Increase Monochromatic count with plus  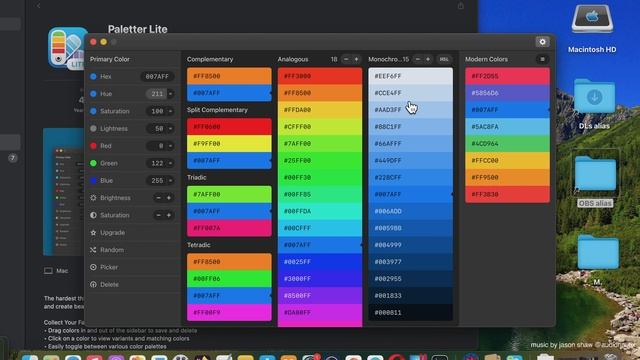(x=428, y=59)
